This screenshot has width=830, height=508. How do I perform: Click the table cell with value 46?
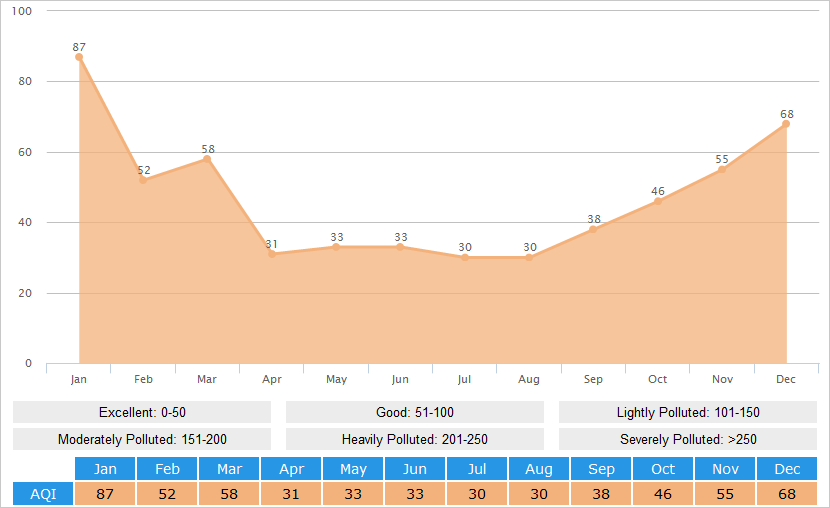[x=663, y=494]
